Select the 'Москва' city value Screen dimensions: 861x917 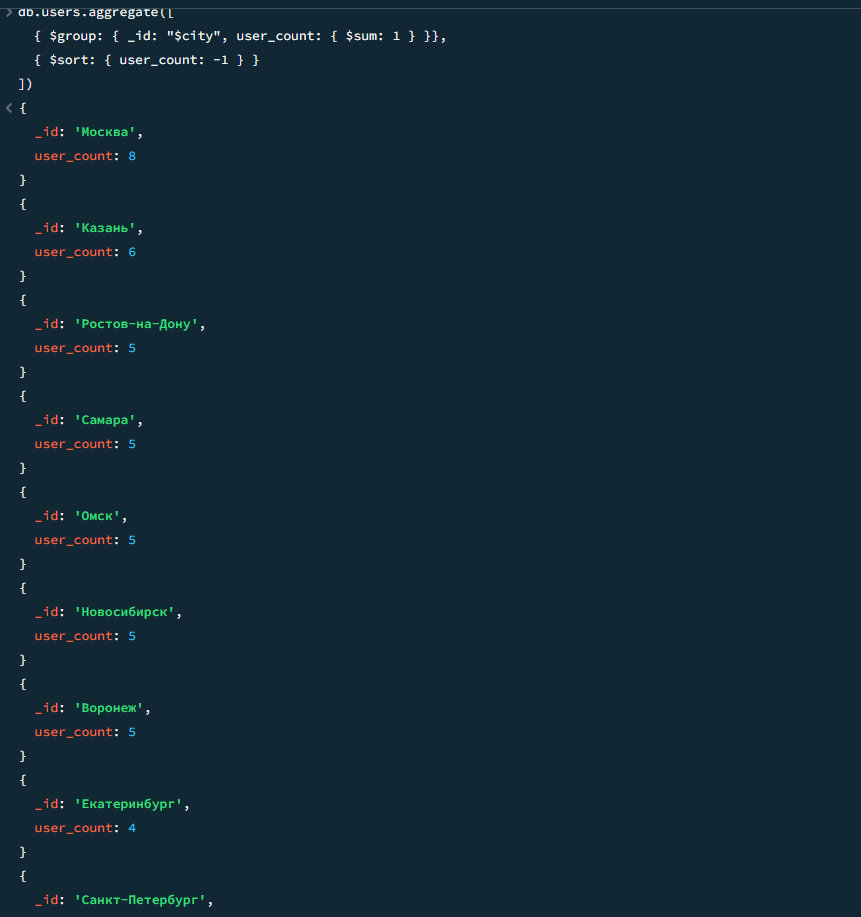[105, 132]
